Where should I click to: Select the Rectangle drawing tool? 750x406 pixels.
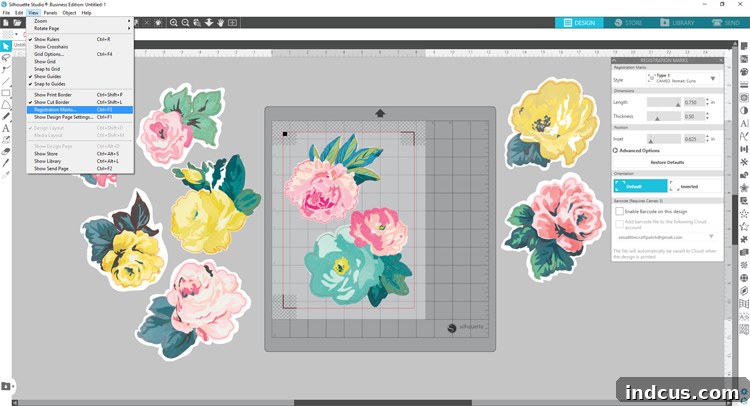pos(6,93)
